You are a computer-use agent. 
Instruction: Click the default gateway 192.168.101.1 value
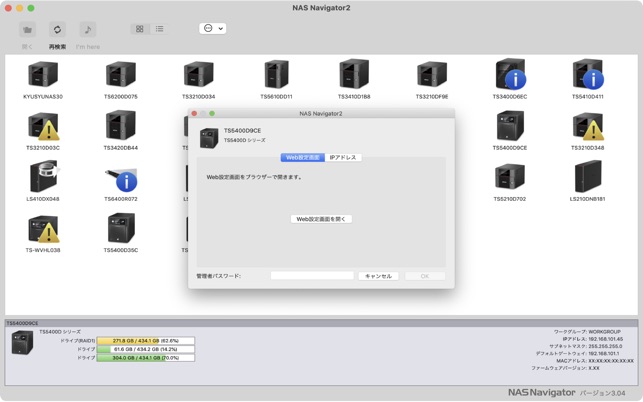(x=604, y=353)
